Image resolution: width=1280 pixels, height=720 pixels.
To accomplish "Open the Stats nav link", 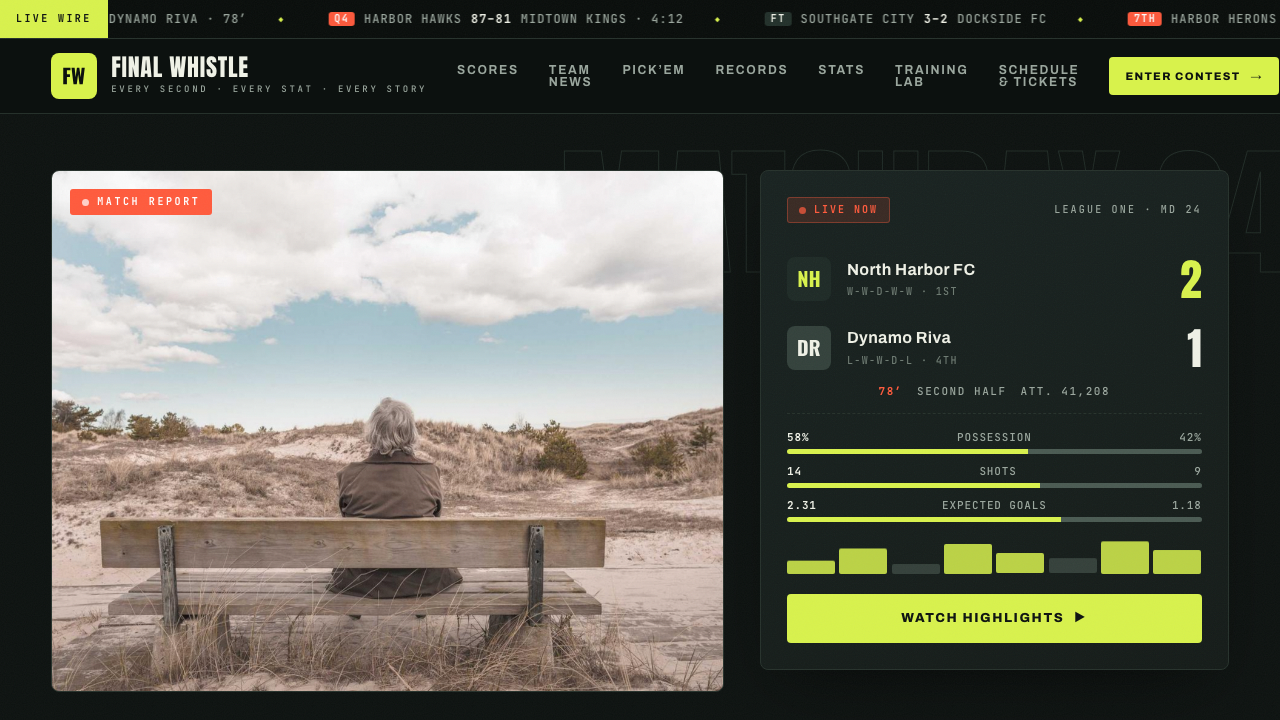I will coord(841,70).
